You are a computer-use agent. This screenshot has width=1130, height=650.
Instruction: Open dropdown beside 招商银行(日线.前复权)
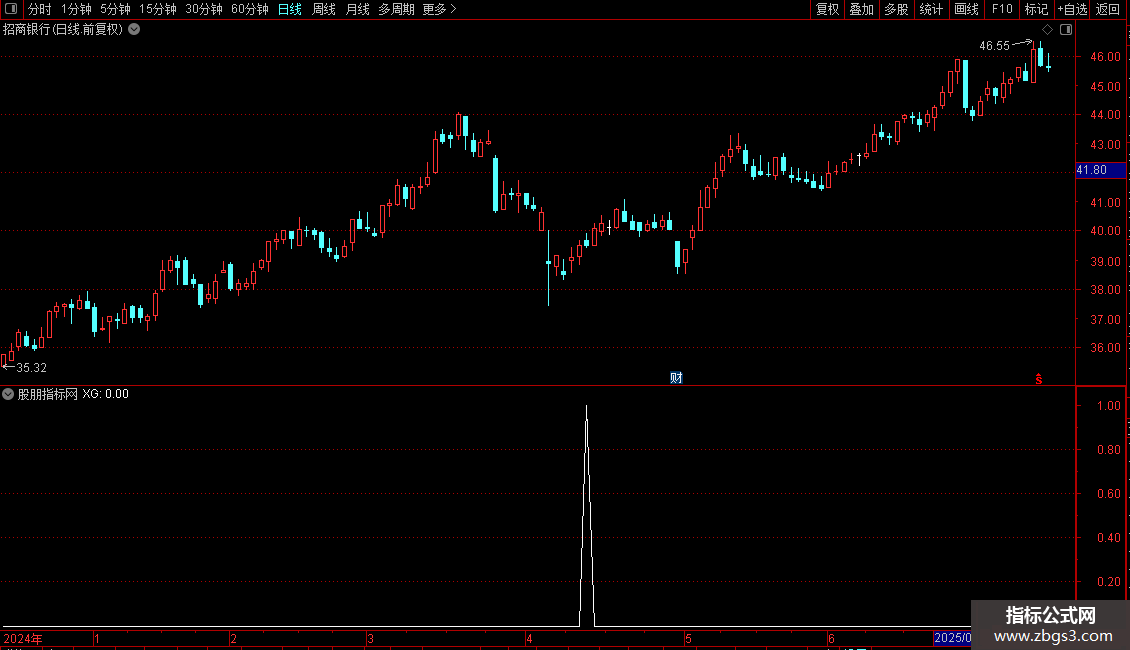tap(134, 30)
